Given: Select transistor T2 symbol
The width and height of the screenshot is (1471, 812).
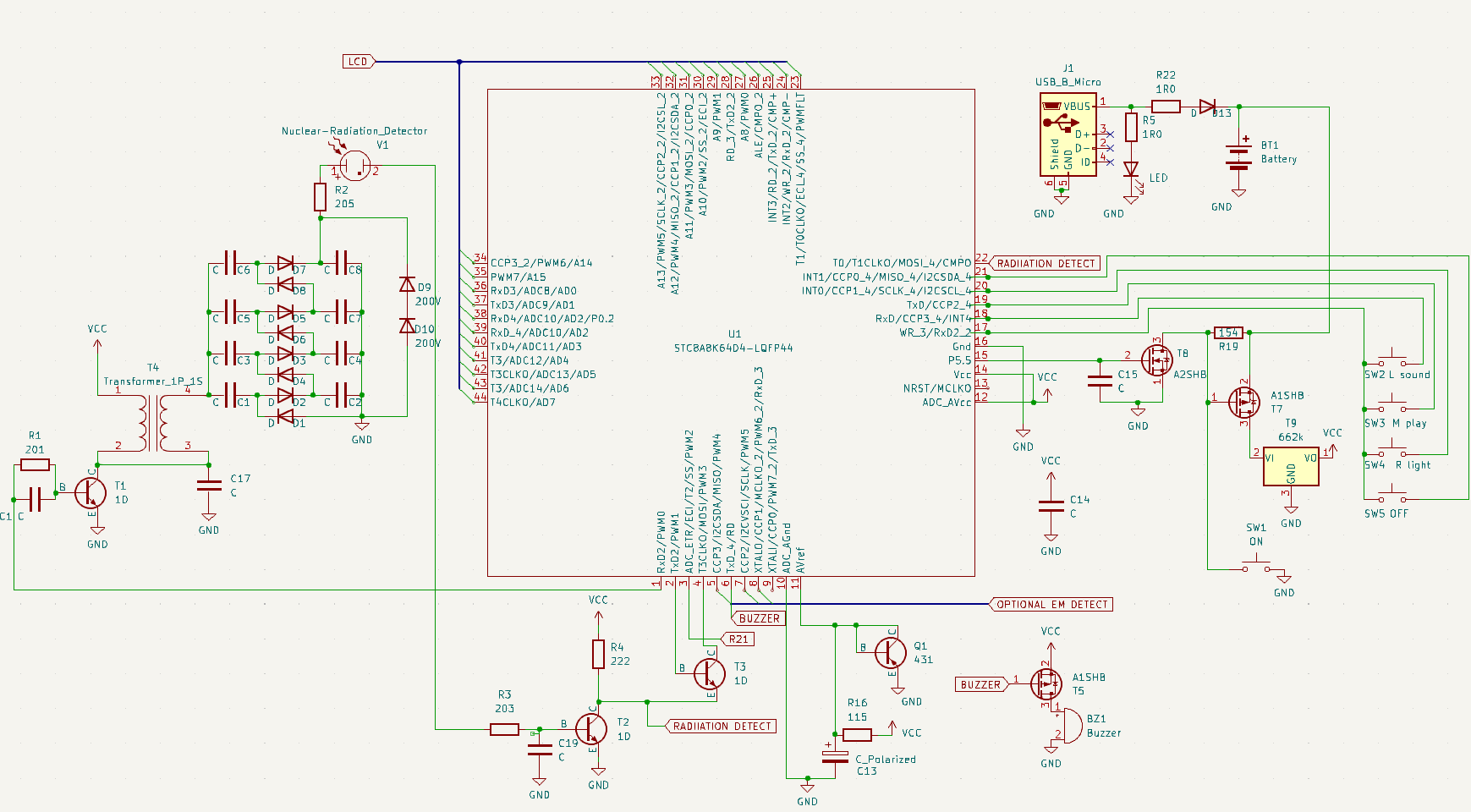Looking at the screenshot, I should 590,728.
